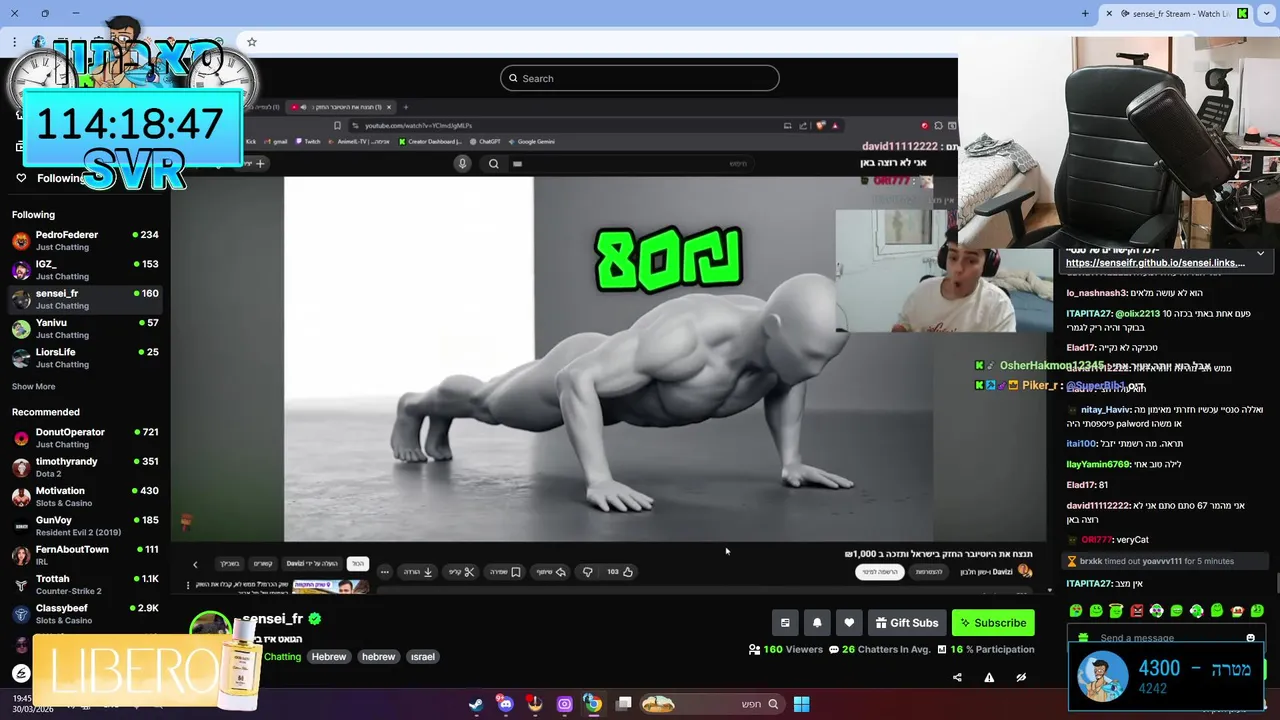Share the stream via share icon
The image size is (1280, 720).
pos(957,677)
